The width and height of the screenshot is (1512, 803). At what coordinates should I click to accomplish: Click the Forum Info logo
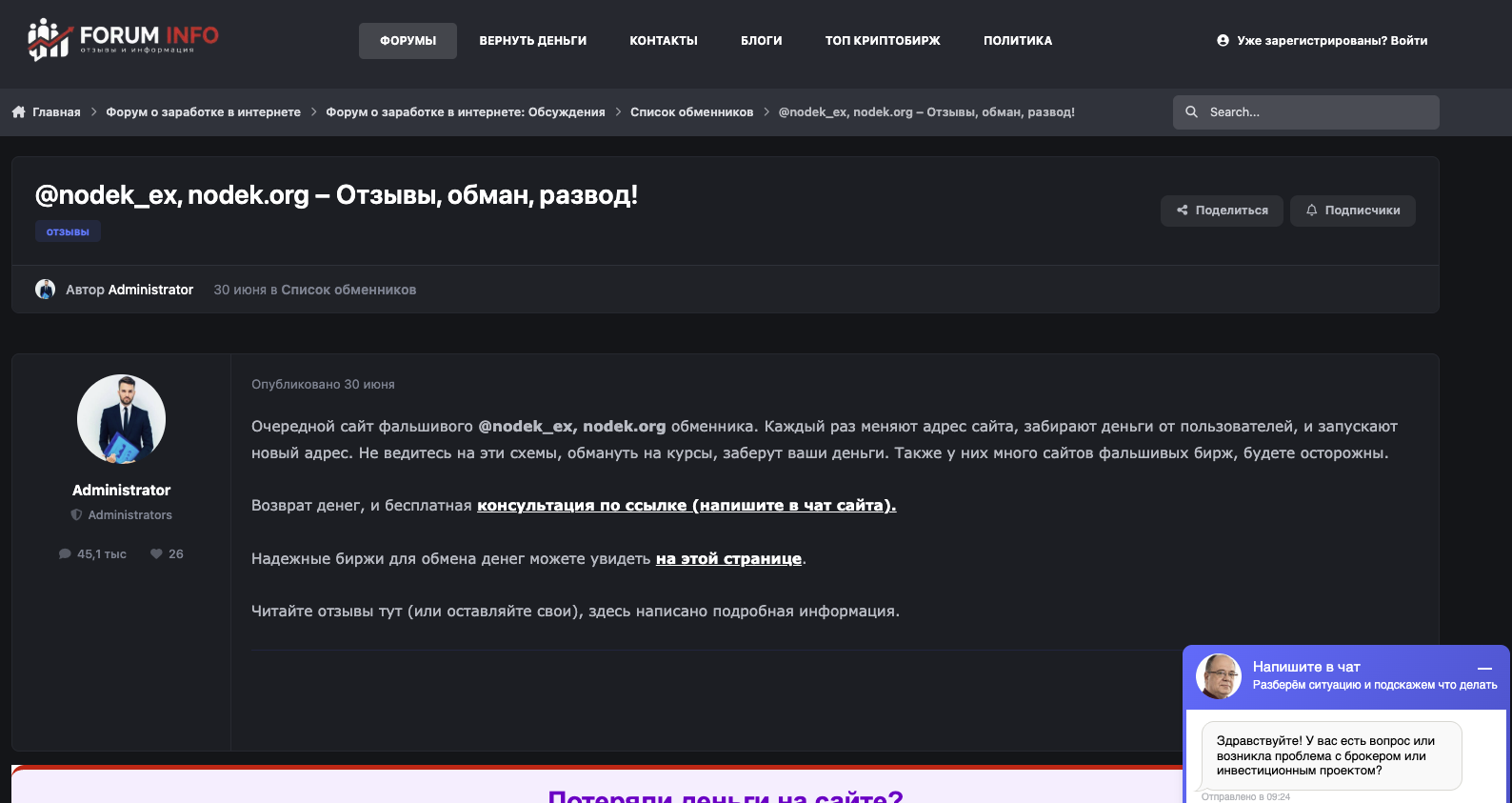[x=123, y=40]
